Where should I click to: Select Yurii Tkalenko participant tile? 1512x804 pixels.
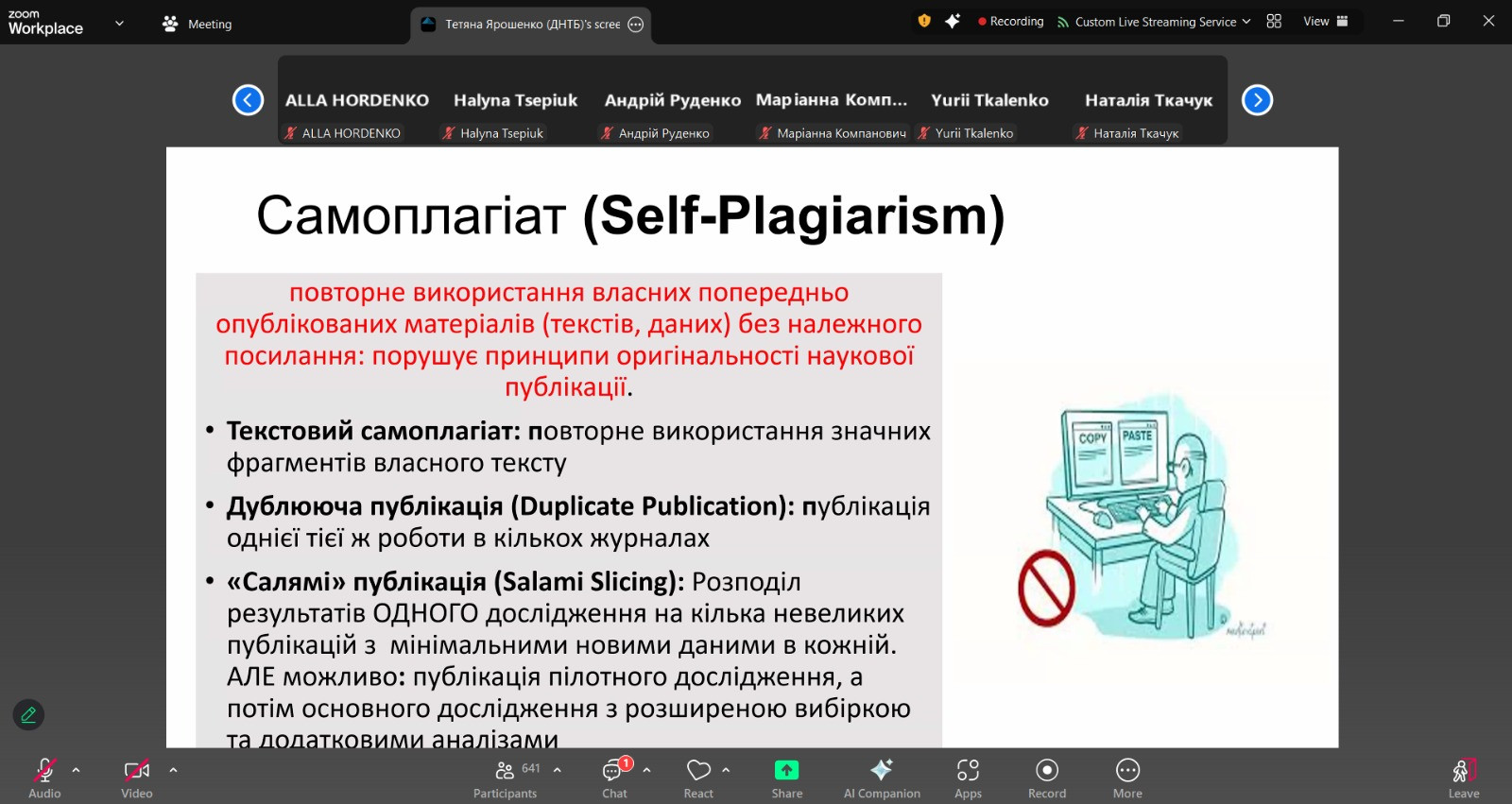point(989,100)
